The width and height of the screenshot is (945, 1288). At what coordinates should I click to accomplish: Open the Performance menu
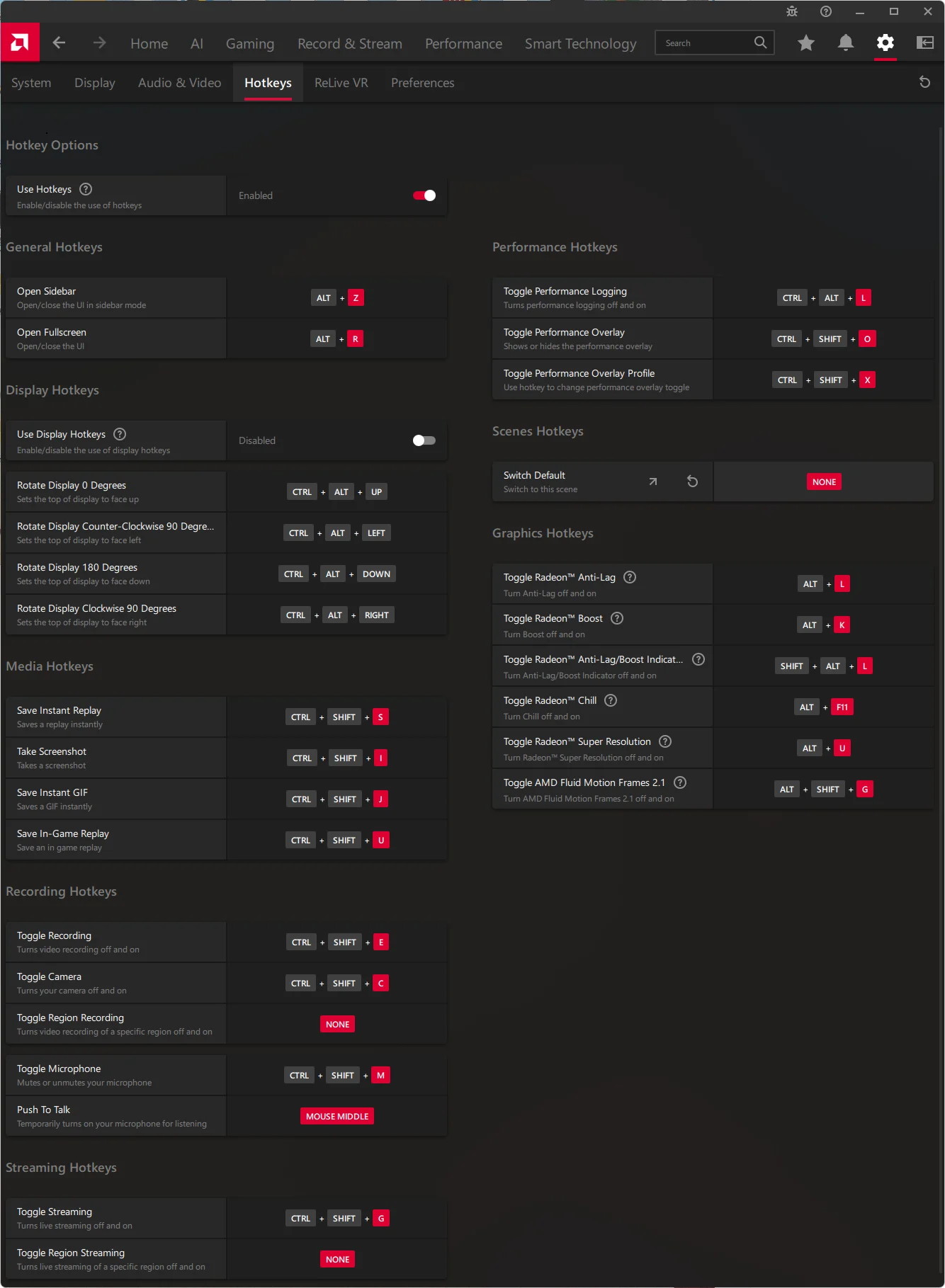click(x=463, y=44)
